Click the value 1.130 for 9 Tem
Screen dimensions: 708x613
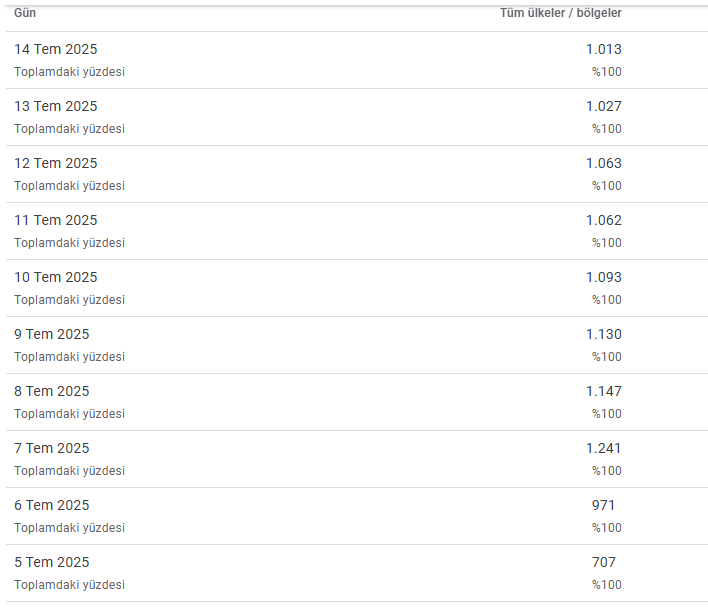(604, 334)
